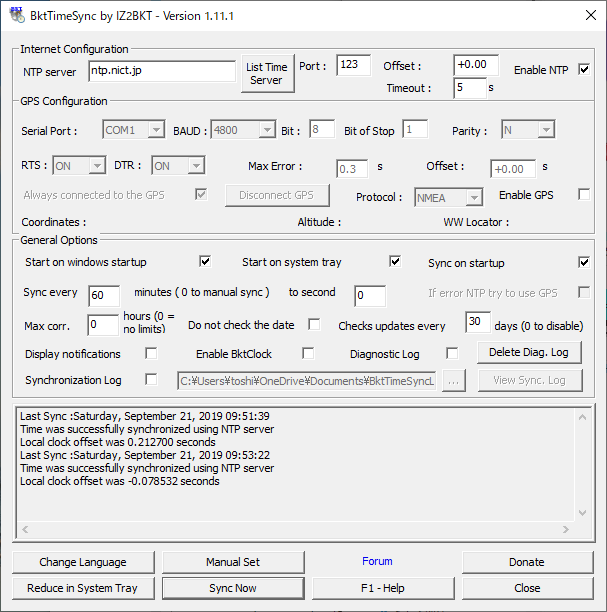
Task: Click View Sync. Log button
Action: click(530, 380)
